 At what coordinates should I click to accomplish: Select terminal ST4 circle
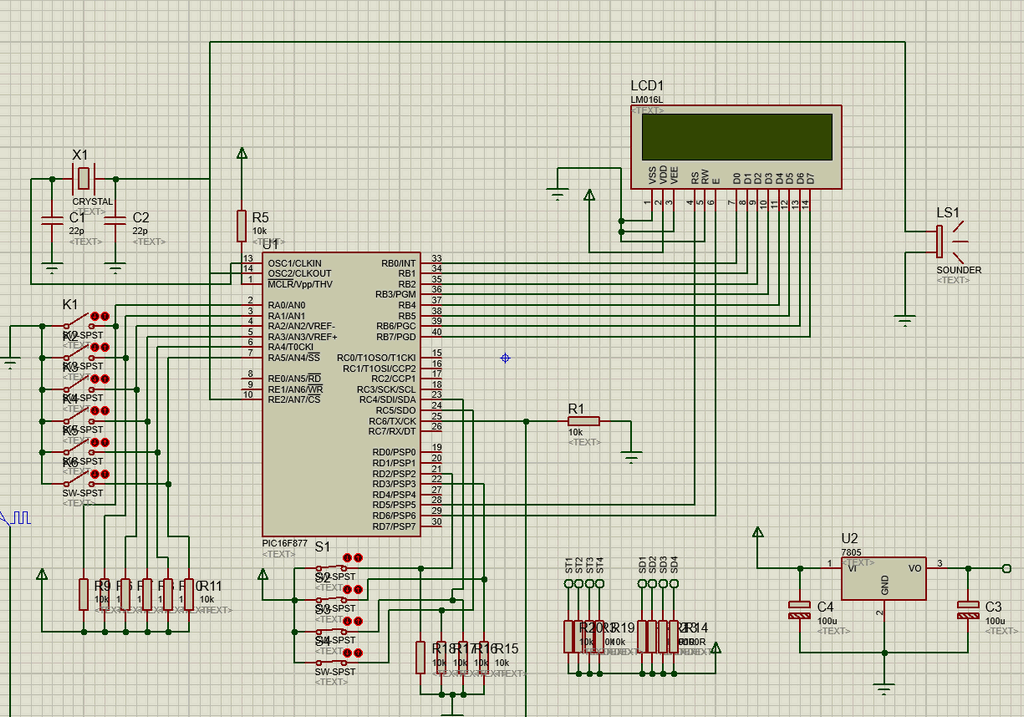pyautogui.click(x=600, y=583)
